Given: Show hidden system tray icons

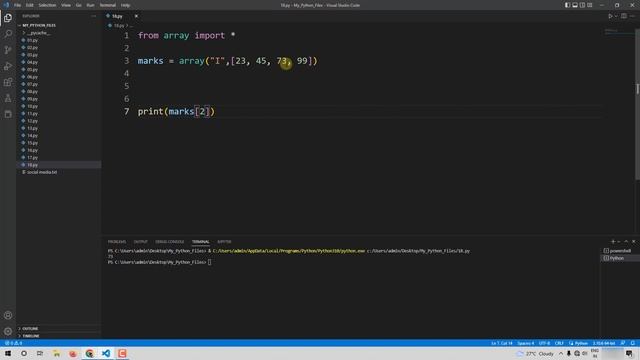Looking at the screenshot, I should [561, 353].
